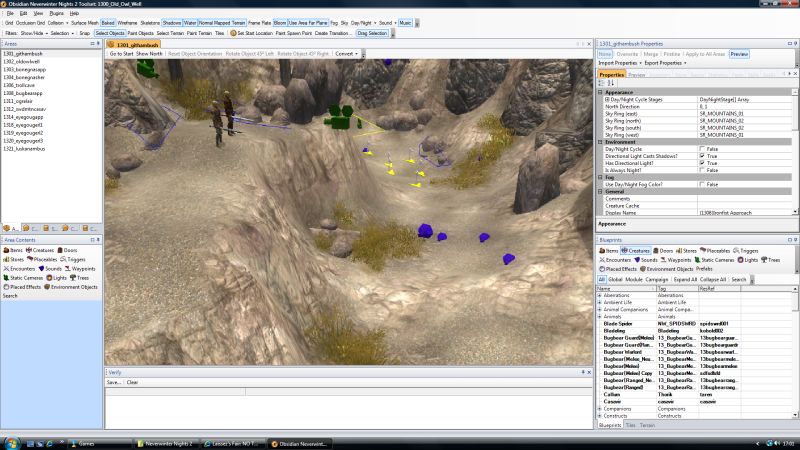Show Items in Area Contents panel
Image resolution: width=800 pixels, height=450 pixels.
[x=13, y=250]
